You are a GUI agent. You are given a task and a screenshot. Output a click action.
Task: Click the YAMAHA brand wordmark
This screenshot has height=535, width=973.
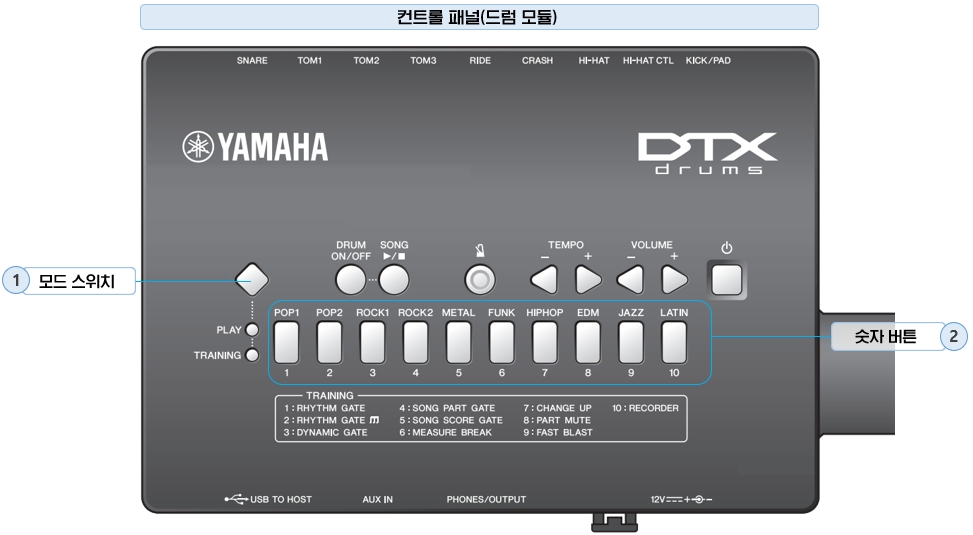coord(272,147)
